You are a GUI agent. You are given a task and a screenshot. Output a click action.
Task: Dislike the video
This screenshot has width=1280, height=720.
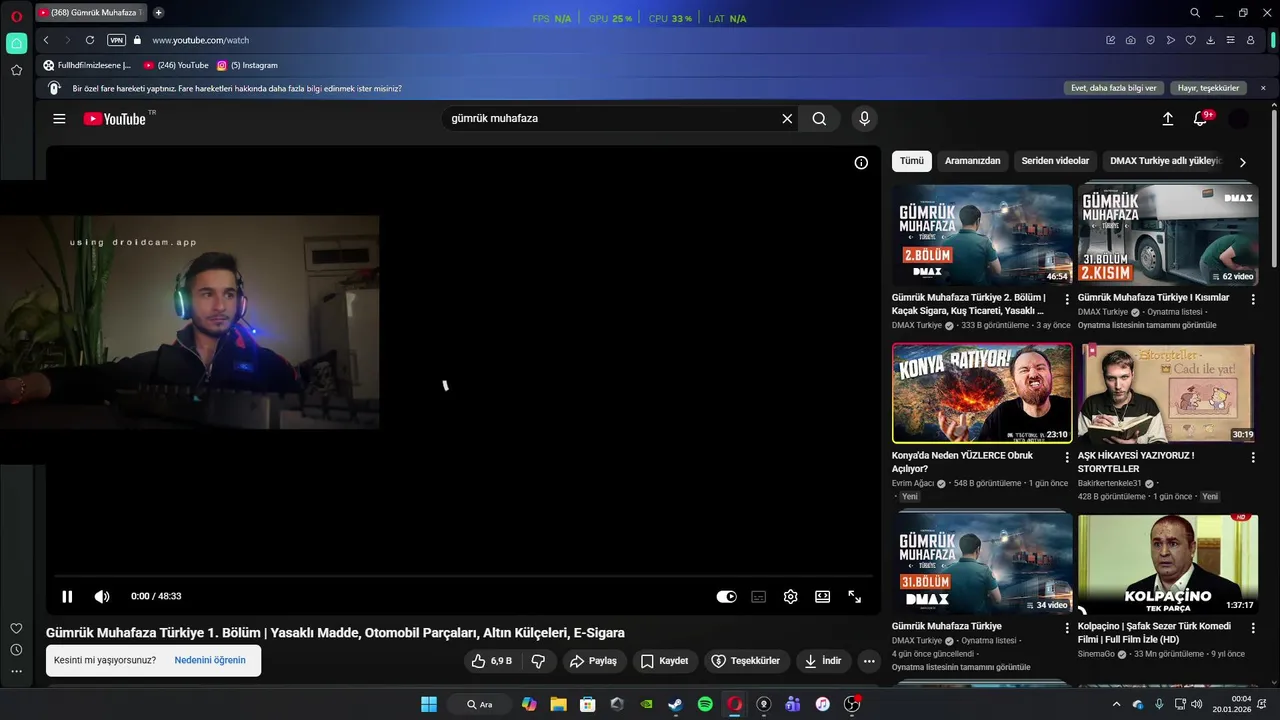[538, 661]
